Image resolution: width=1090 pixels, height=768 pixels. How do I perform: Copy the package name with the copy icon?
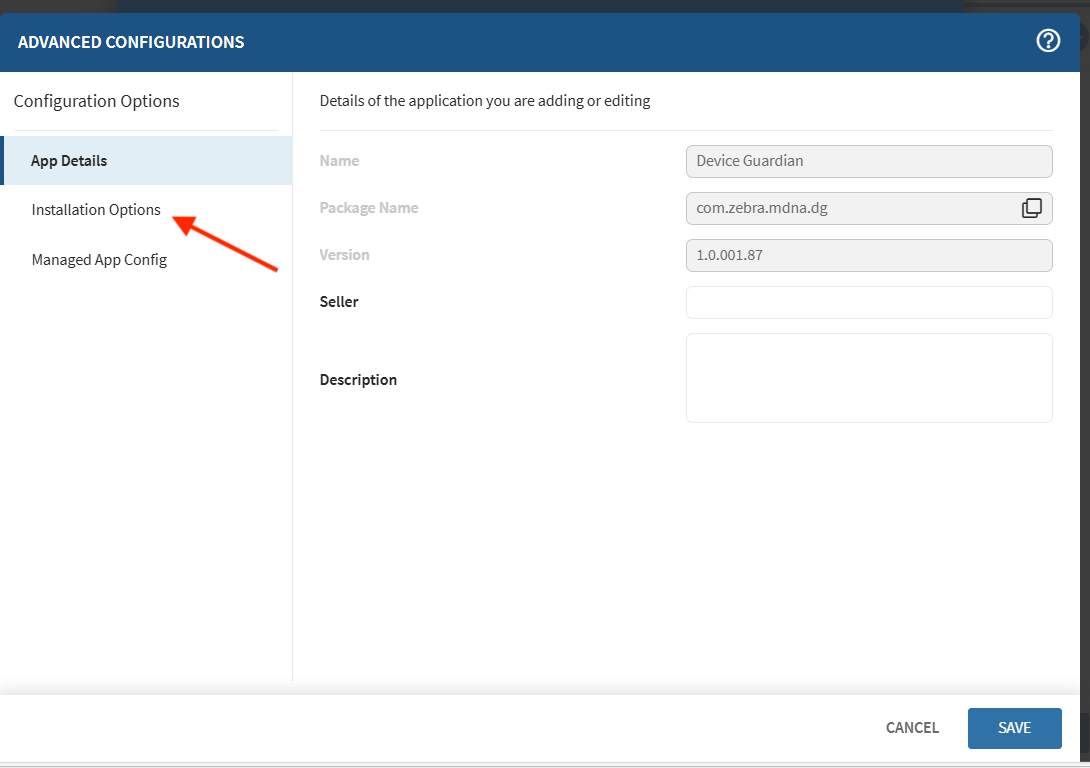1031,208
